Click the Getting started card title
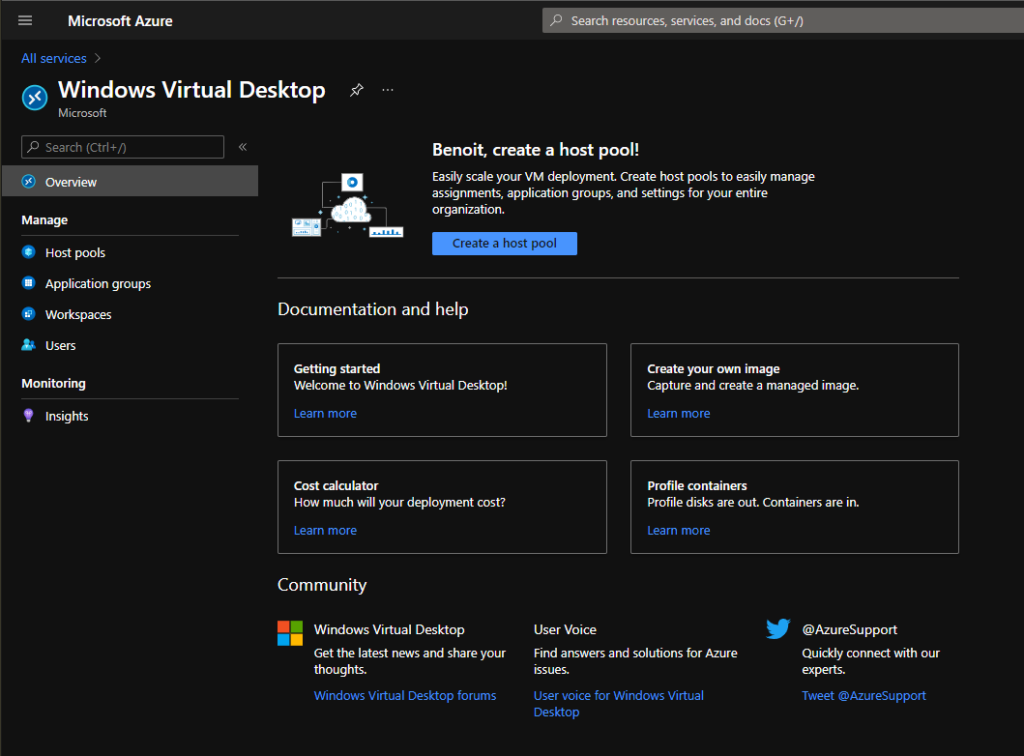The image size is (1024, 756). point(337,369)
